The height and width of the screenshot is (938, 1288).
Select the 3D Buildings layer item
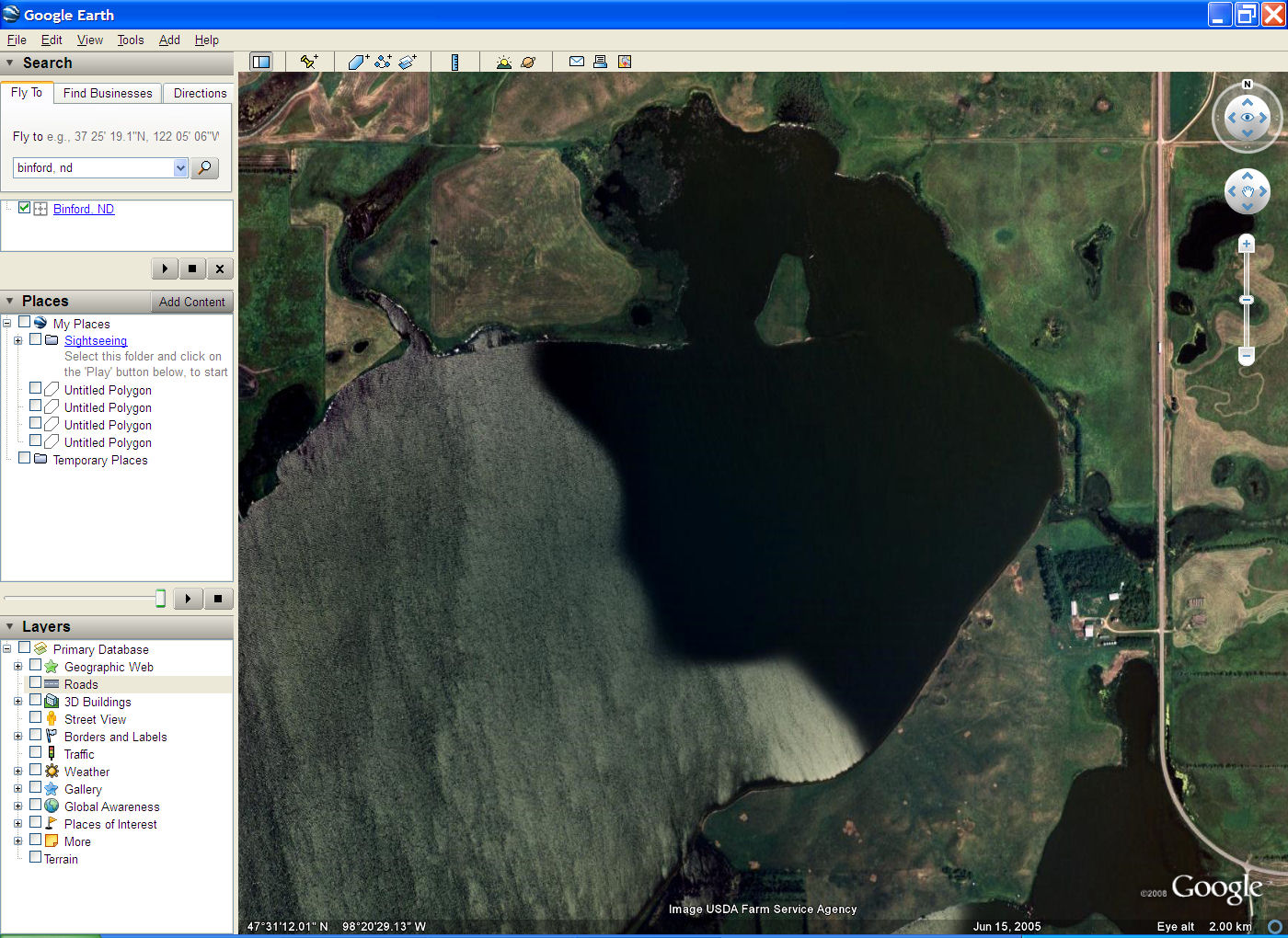click(x=98, y=702)
